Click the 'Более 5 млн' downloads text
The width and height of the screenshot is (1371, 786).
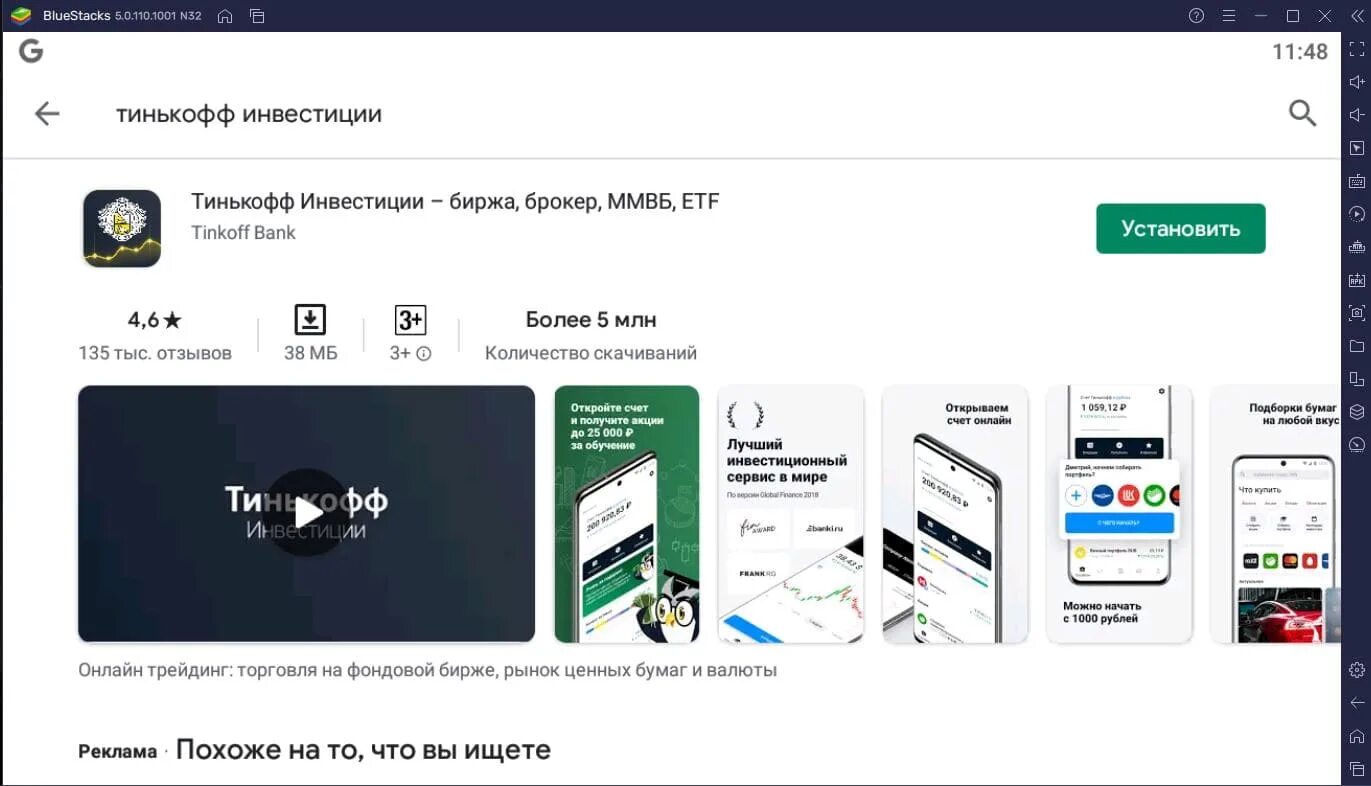click(591, 320)
